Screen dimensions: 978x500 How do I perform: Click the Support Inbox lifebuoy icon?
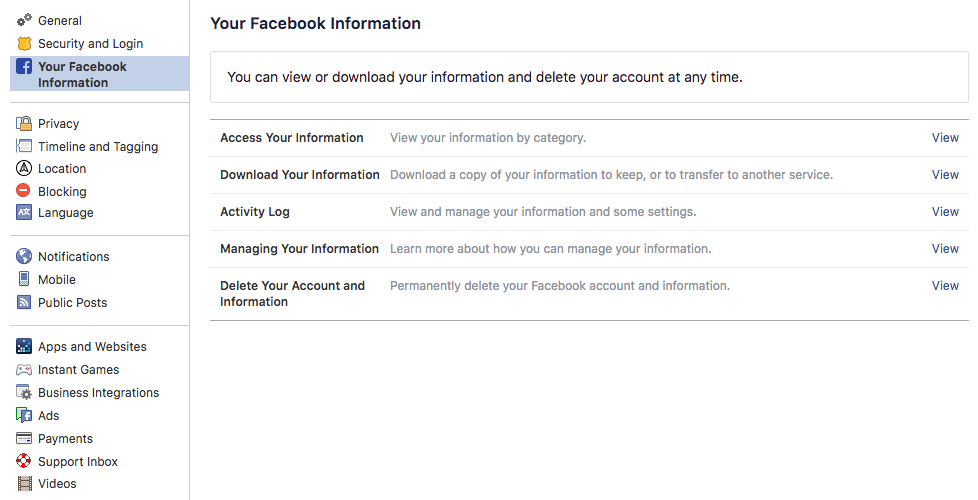[24, 462]
